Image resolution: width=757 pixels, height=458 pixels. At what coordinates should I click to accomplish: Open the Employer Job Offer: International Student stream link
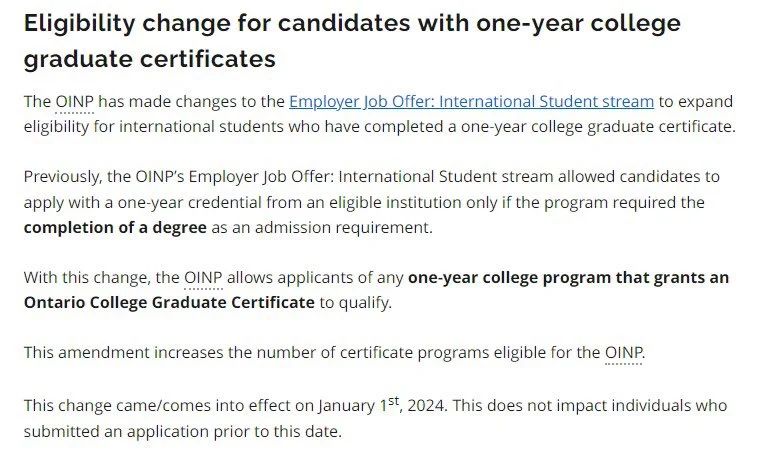pos(471,102)
